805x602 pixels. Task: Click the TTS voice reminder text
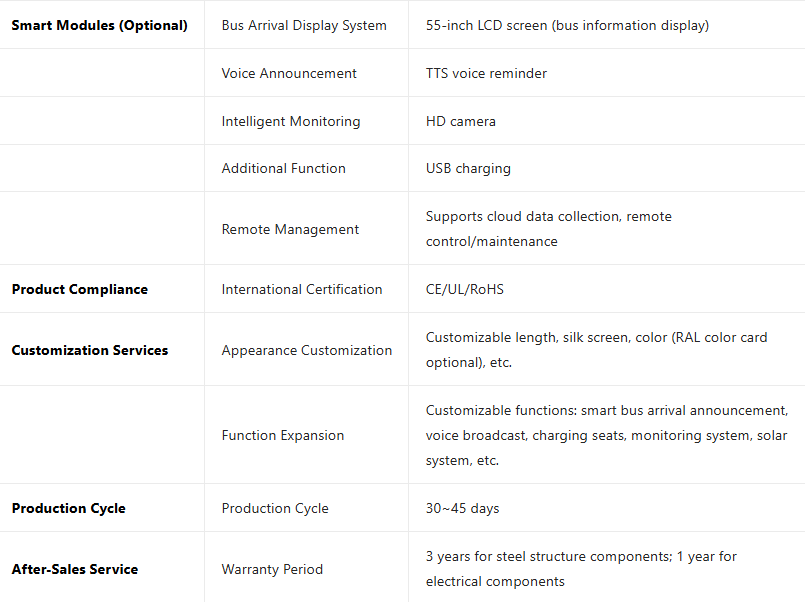486,73
